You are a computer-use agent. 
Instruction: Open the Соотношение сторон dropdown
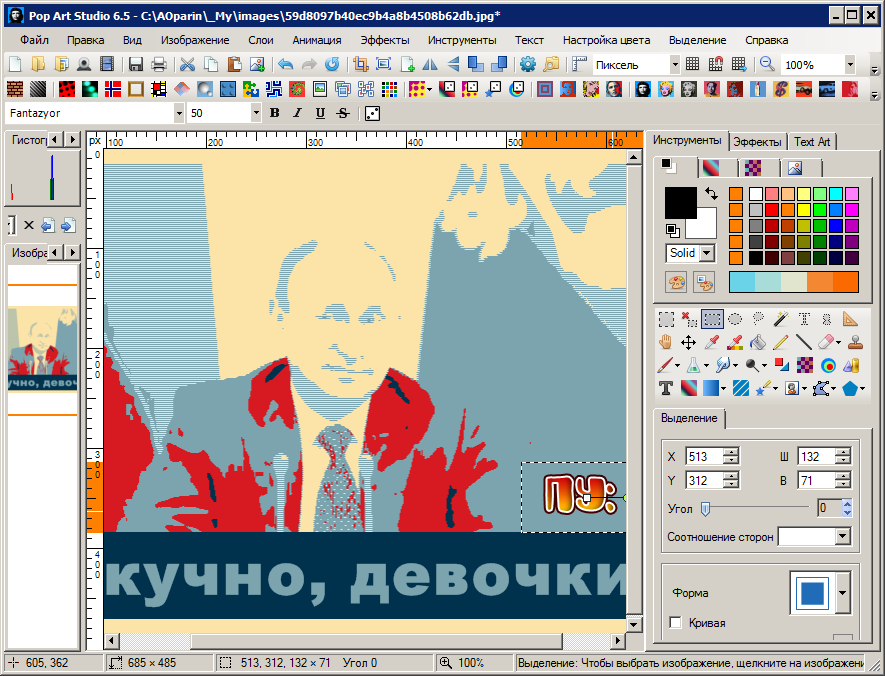point(843,536)
